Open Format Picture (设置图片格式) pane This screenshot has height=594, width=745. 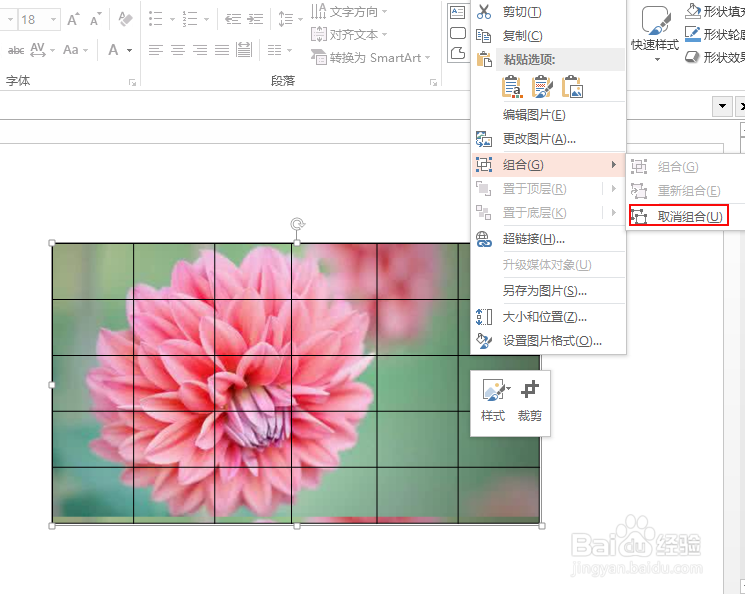[549, 341]
